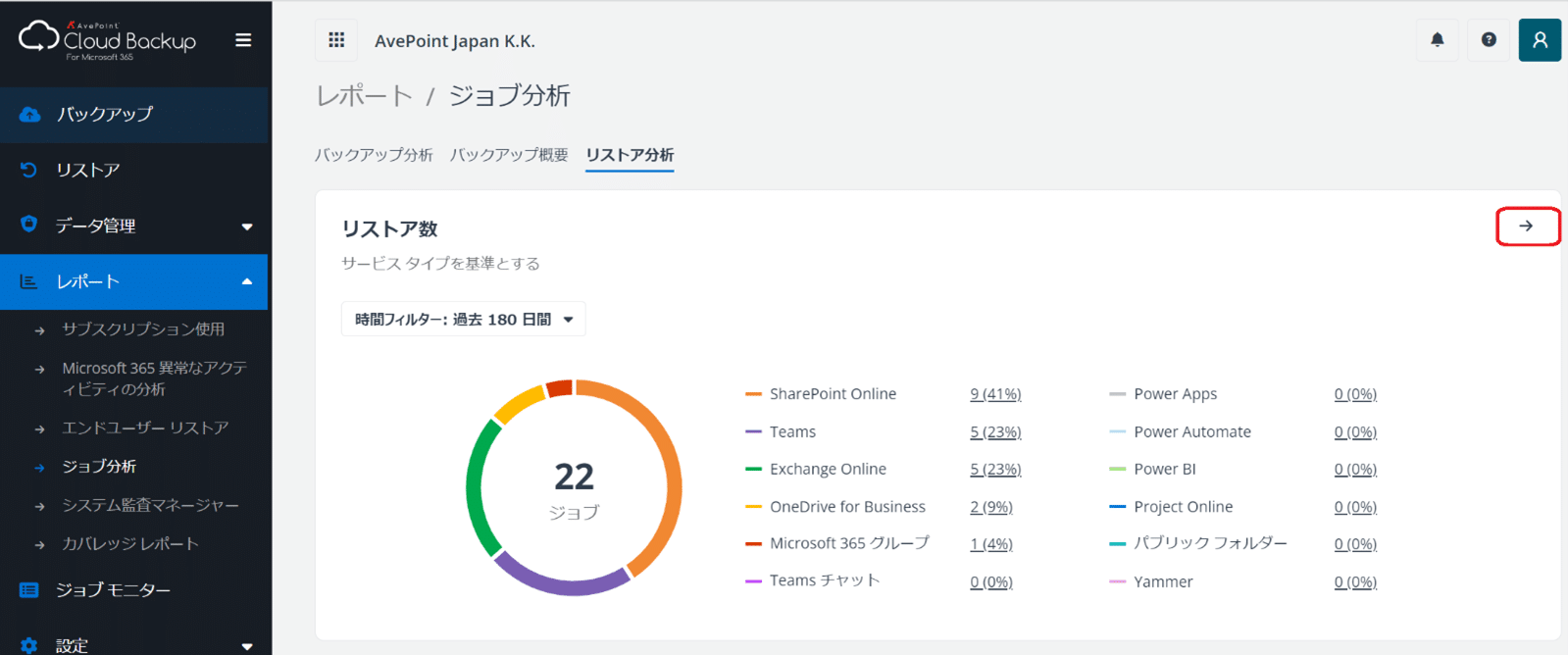Click OneDrive for Business yellow legend swatch
The width and height of the screenshot is (1568, 655).
tap(753, 507)
